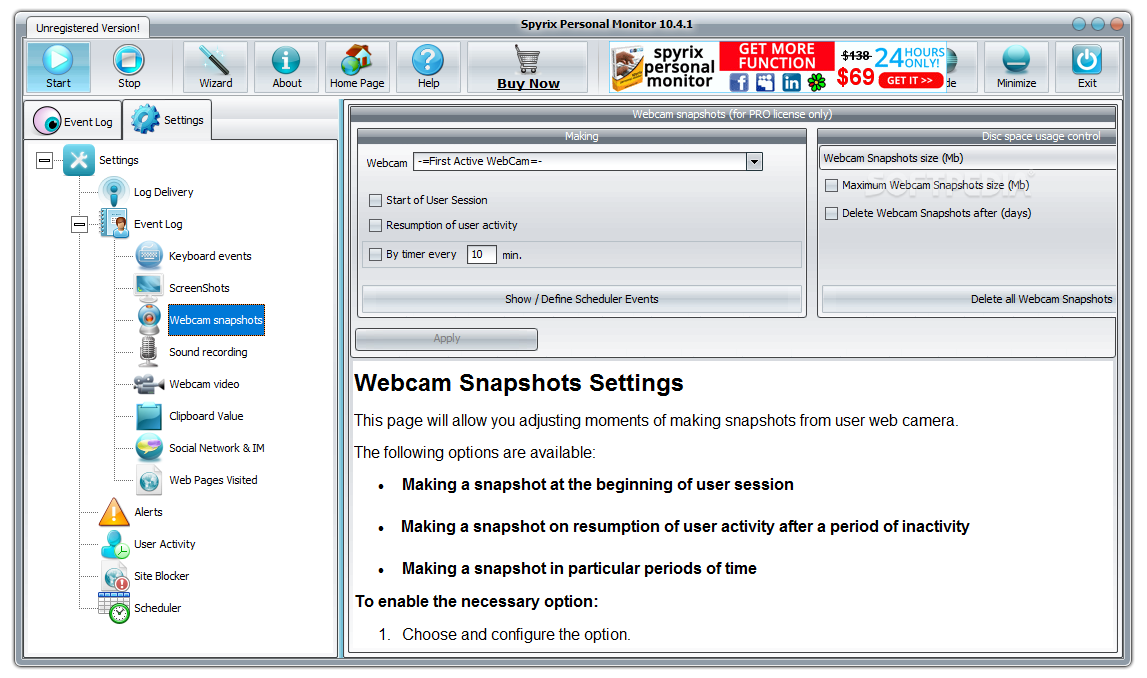This screenshot has height=678, width=1147.
Task: Click the Webcam combo box text field
Action: click(580, 162)
